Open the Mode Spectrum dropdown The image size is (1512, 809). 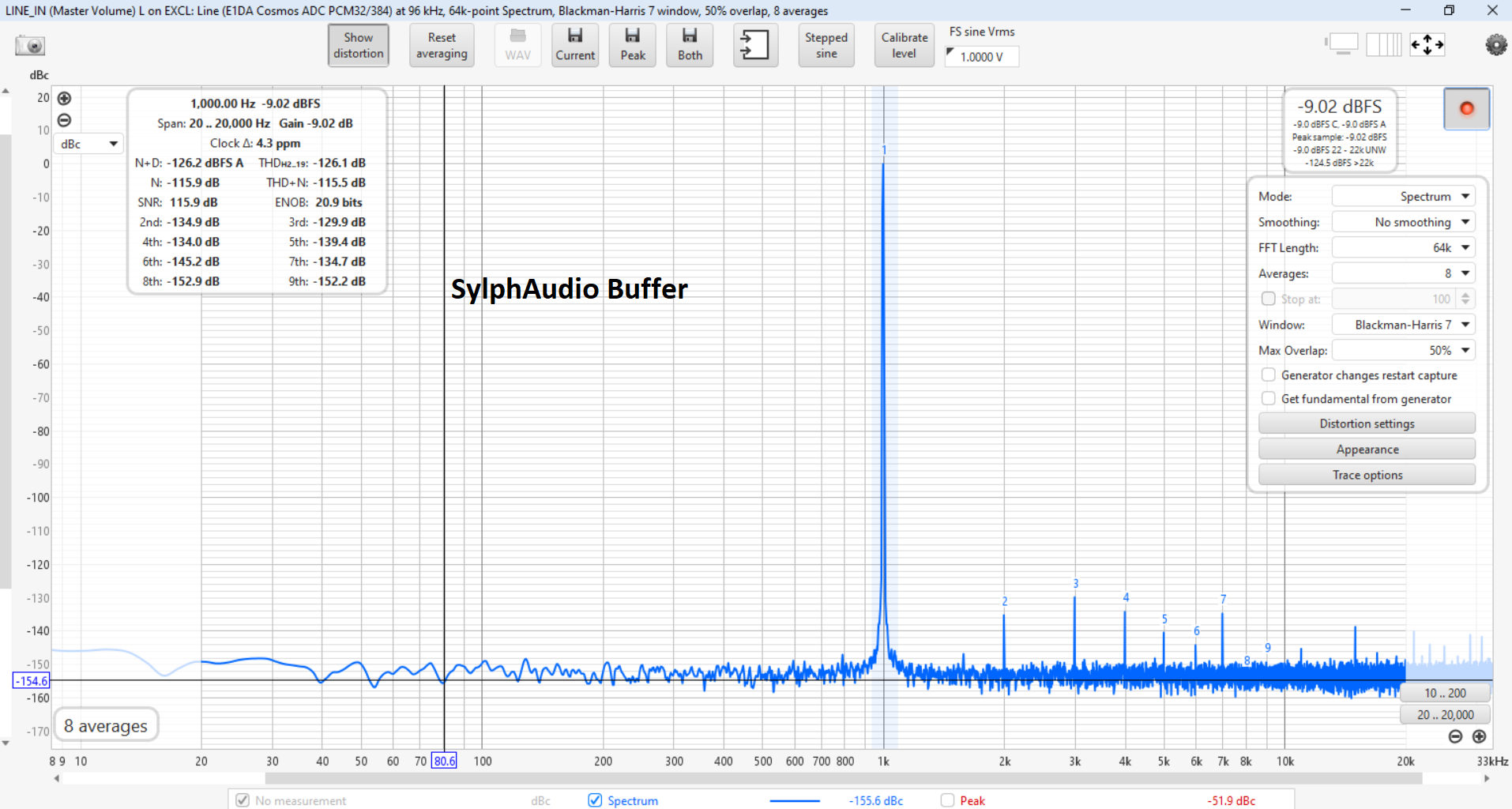1403,196
